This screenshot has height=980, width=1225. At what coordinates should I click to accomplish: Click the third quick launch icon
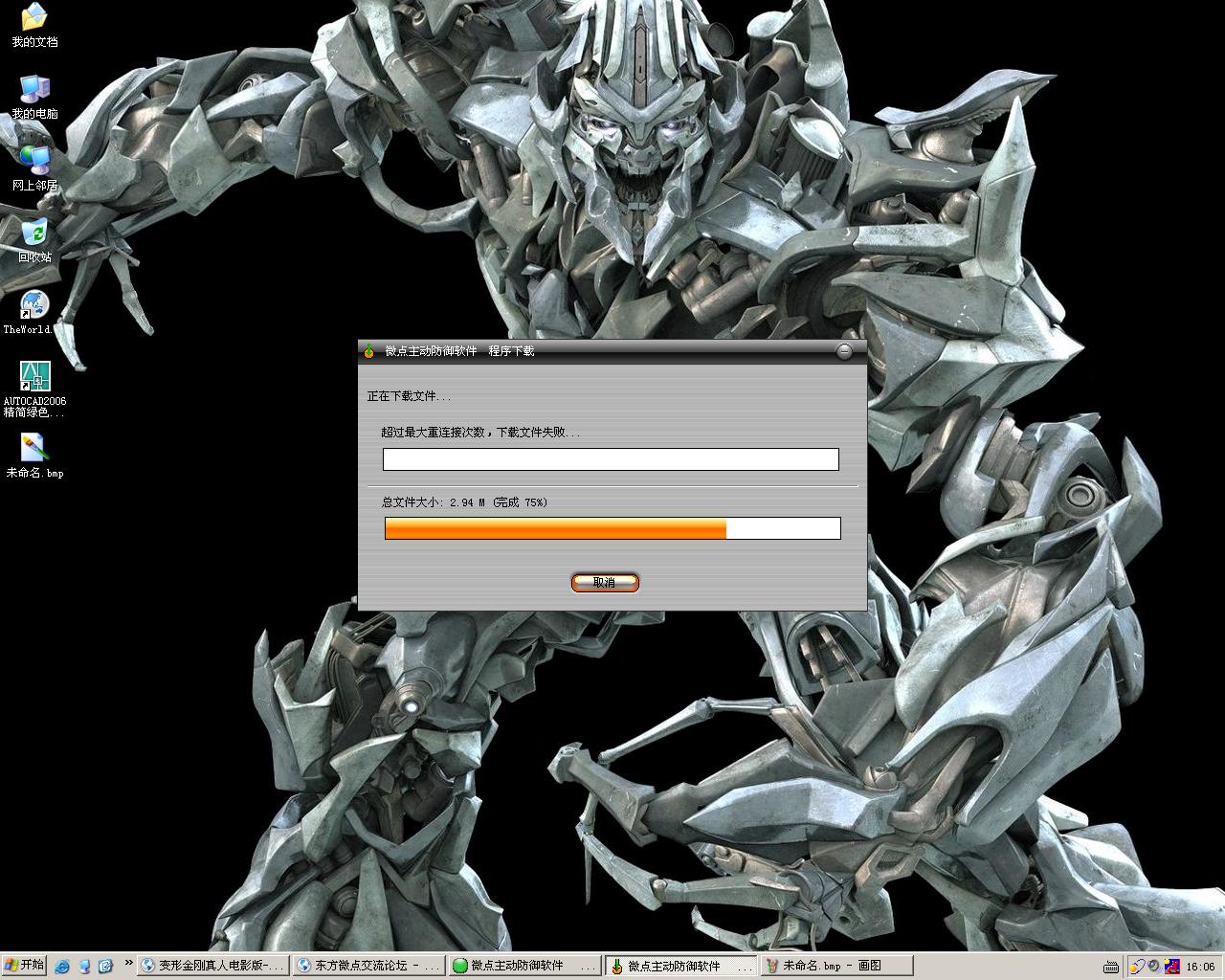pyautogui.click(x=105, y=967)
